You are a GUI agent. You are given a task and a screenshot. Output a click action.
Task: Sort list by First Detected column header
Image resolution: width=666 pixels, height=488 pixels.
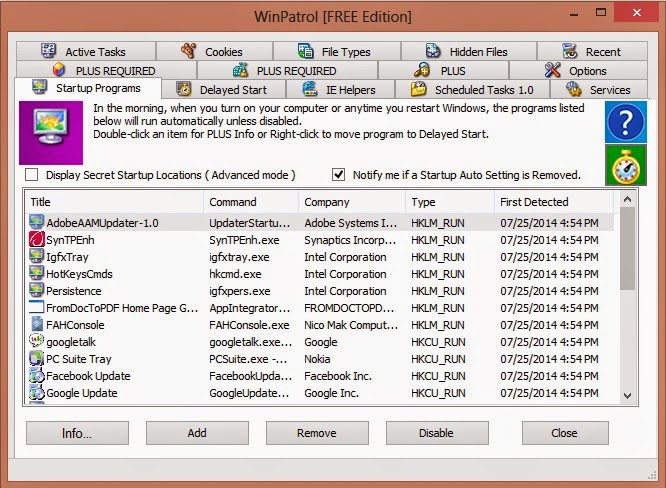coord(554,202)
